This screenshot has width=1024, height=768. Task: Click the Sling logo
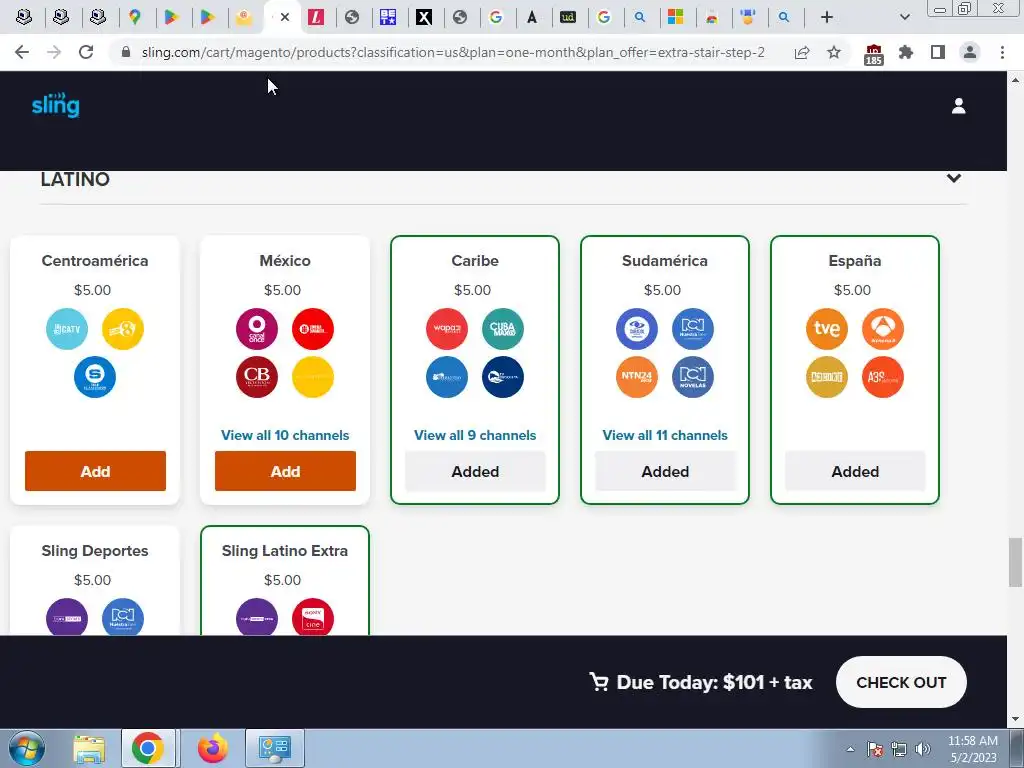pos(56,105)
